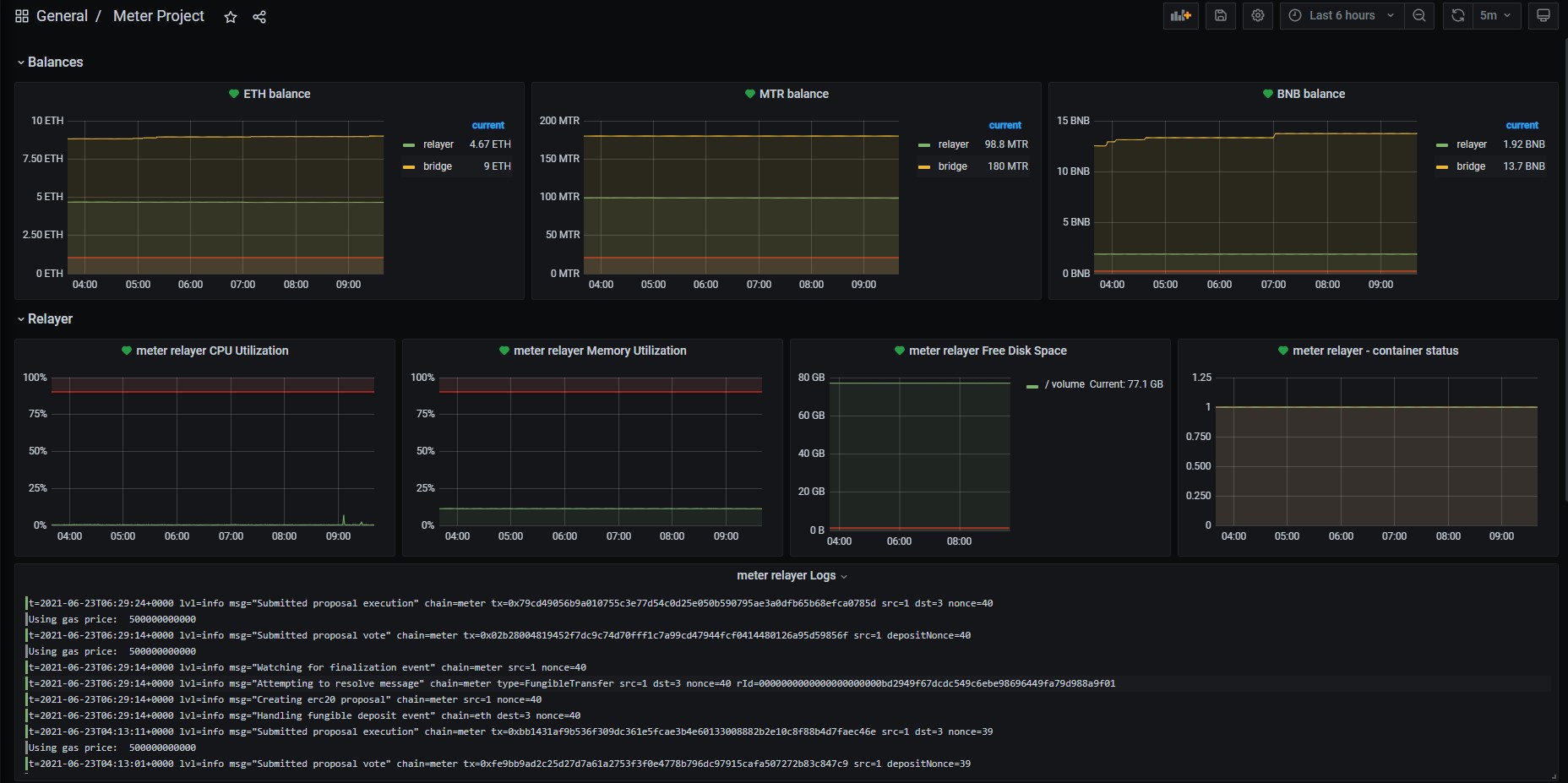The width and height of the screenshot is (1568, 783).
Task: Click the 4.67 ETH relayer value
Action: tap(490, 144)
